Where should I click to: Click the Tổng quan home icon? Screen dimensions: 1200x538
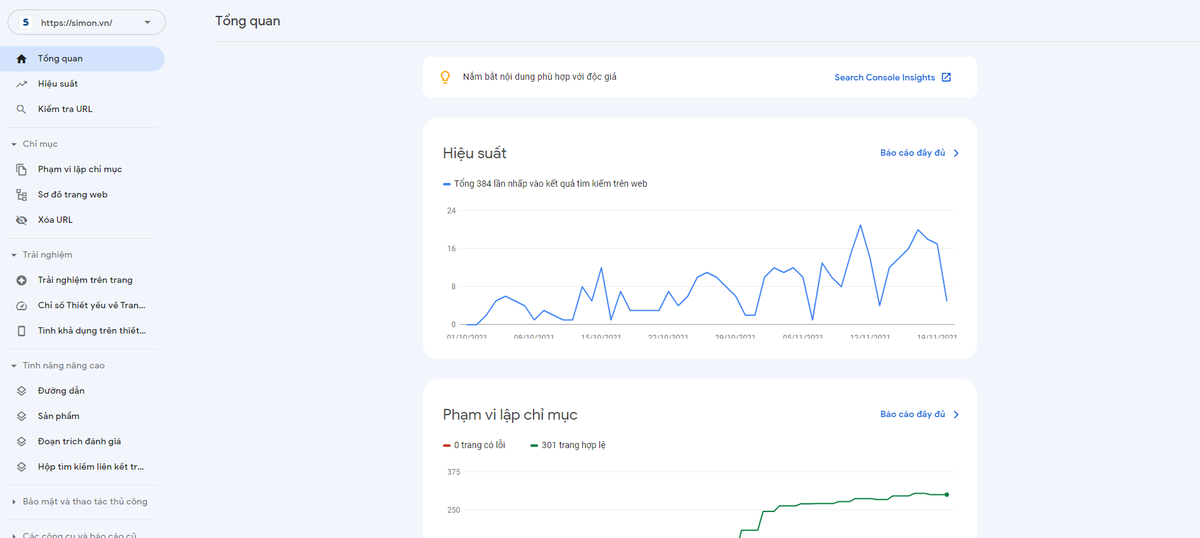click(x=21, y=59)
